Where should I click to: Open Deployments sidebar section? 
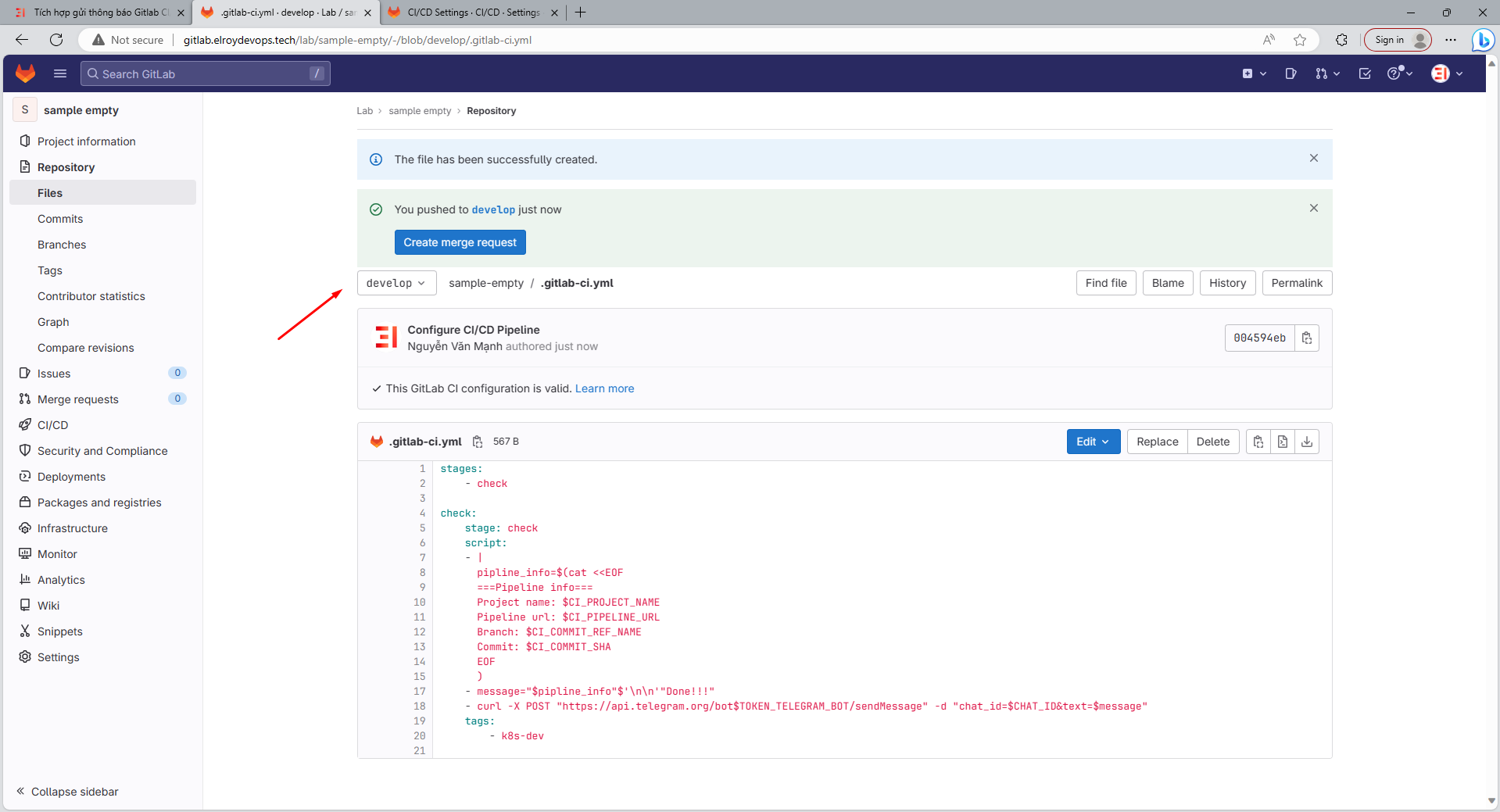pyautogui.click(x=102, y=477)
